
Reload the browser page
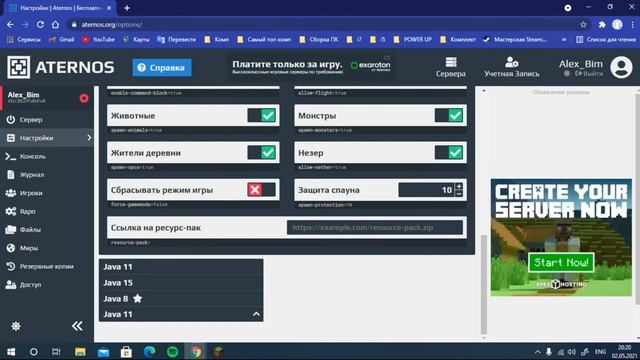[40, 24]
